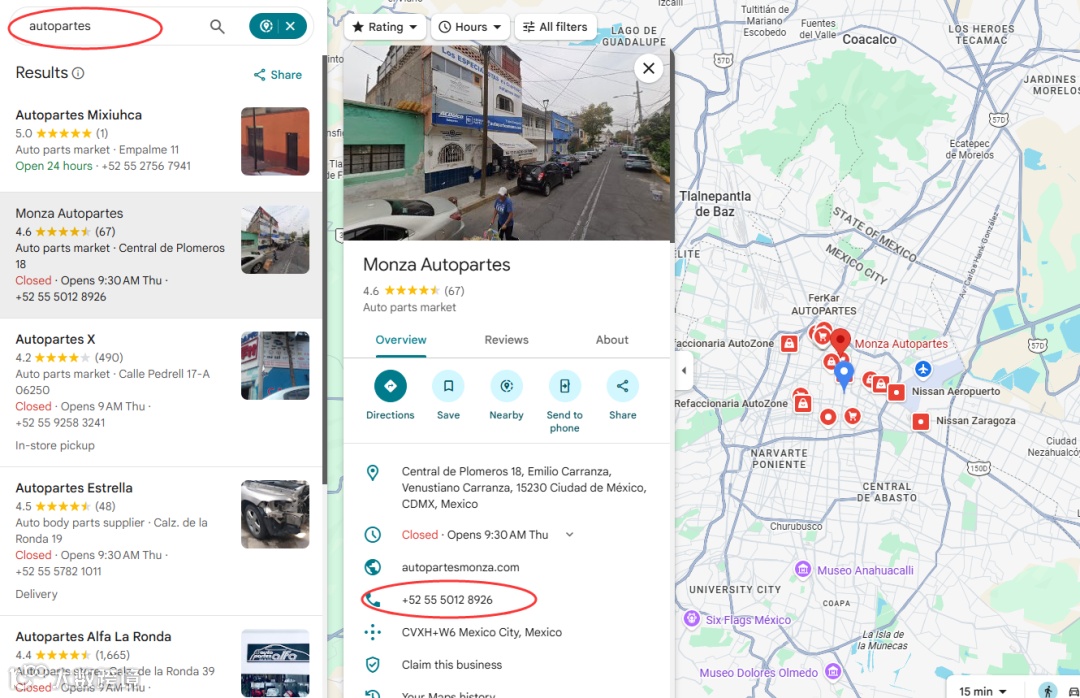
Task: Switch to the Reviews tab
Action: pos(506,340)
